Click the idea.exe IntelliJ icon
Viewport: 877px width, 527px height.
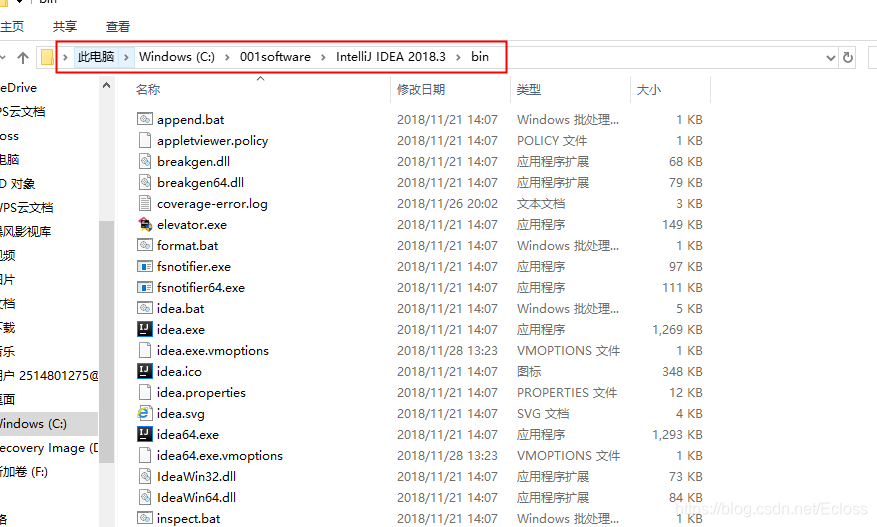point(145,329)
